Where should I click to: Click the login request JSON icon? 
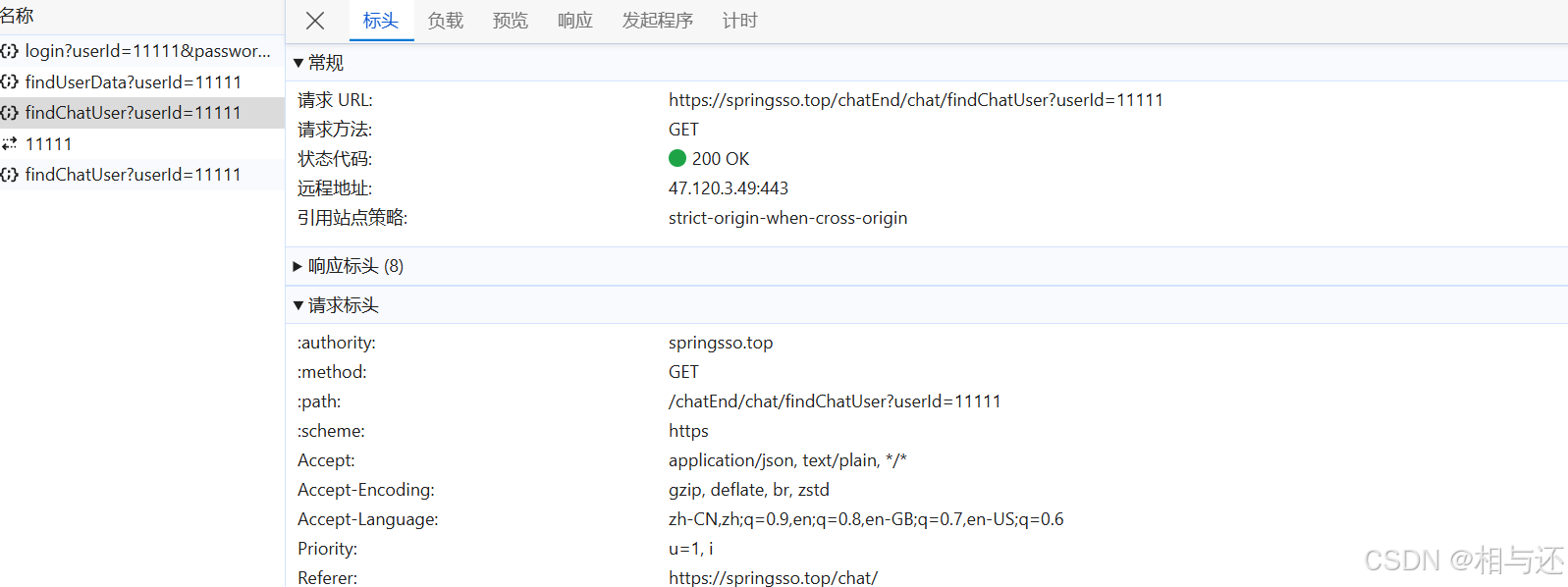coord(10,51)
